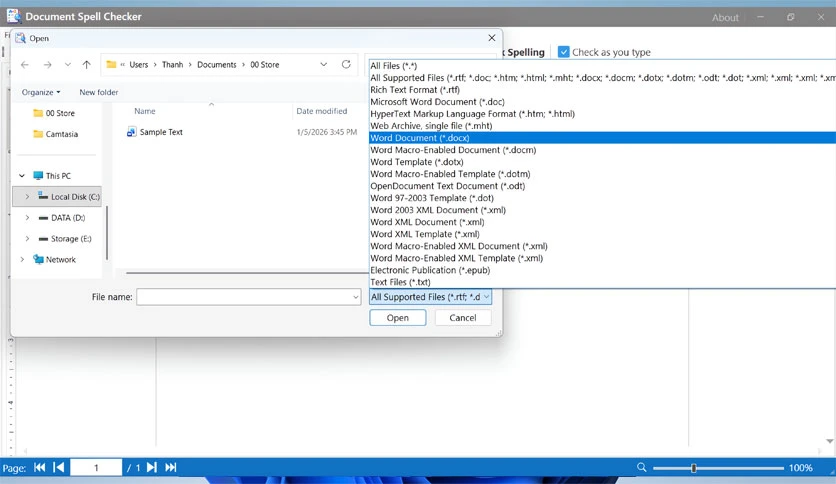Select the Camtasia folder in sidebar
Viewport: 836px width, 484px height.
click(55, 134)
